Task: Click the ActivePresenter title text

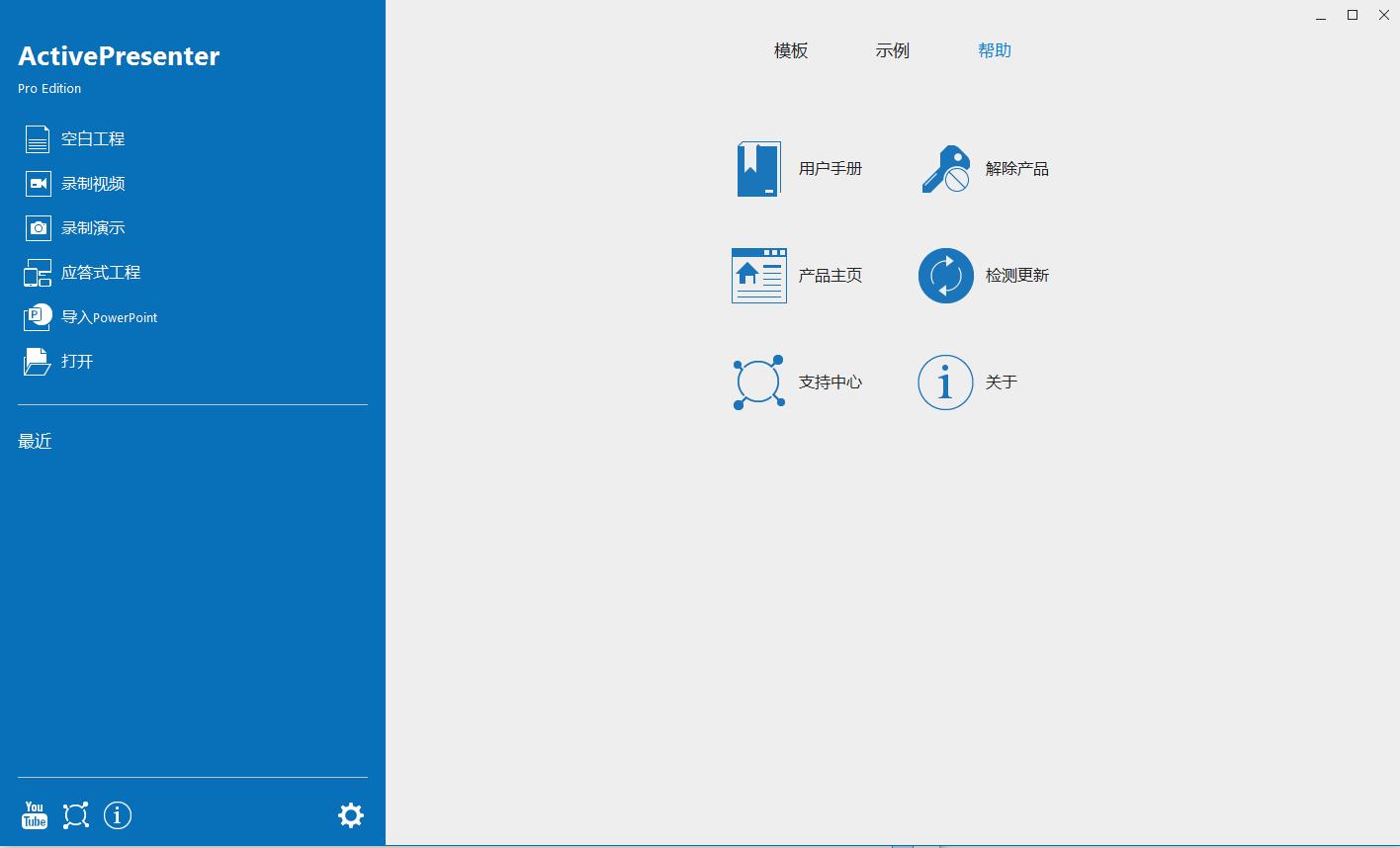Action: pyautogui.click(x=119, y=56)
